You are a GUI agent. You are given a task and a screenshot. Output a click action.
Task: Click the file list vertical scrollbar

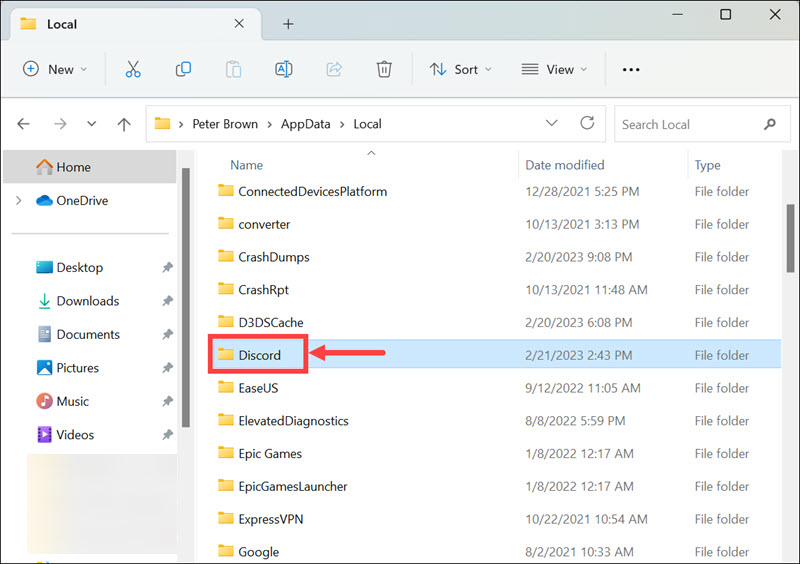click(x=789, y=230)
